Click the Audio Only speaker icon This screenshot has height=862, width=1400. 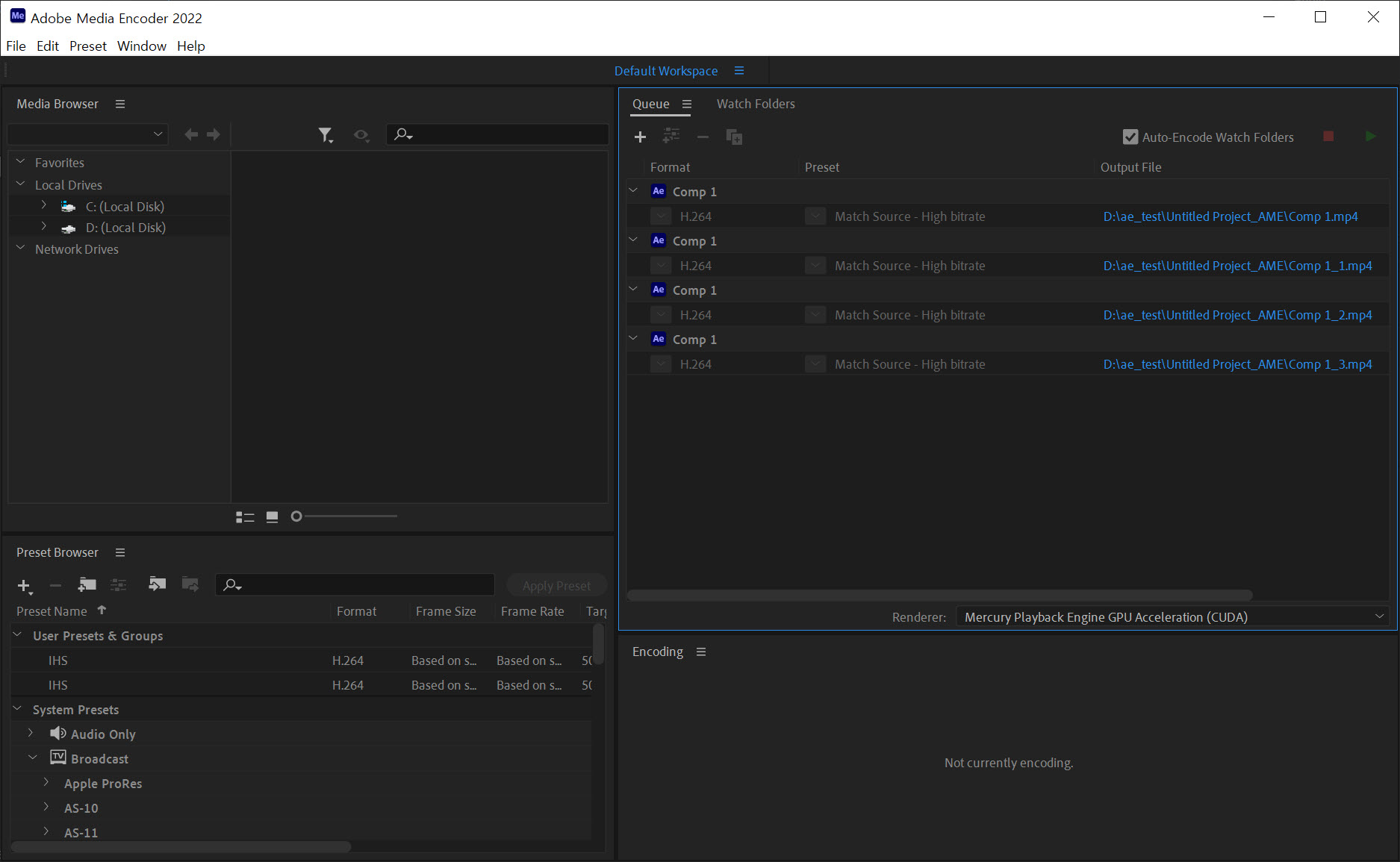57,734
